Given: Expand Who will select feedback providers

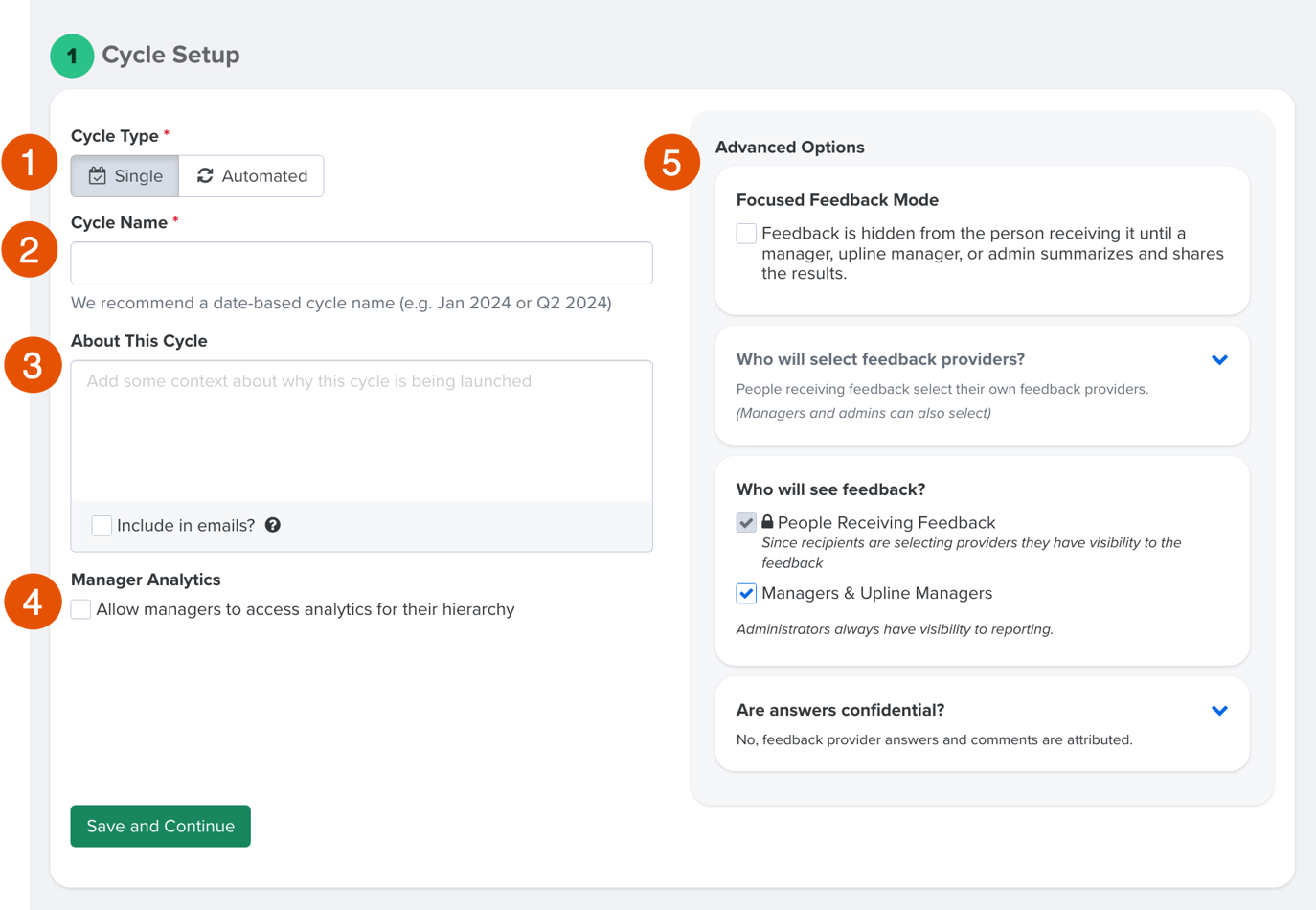Looking at the screenshot, I should pos(1218,359).
